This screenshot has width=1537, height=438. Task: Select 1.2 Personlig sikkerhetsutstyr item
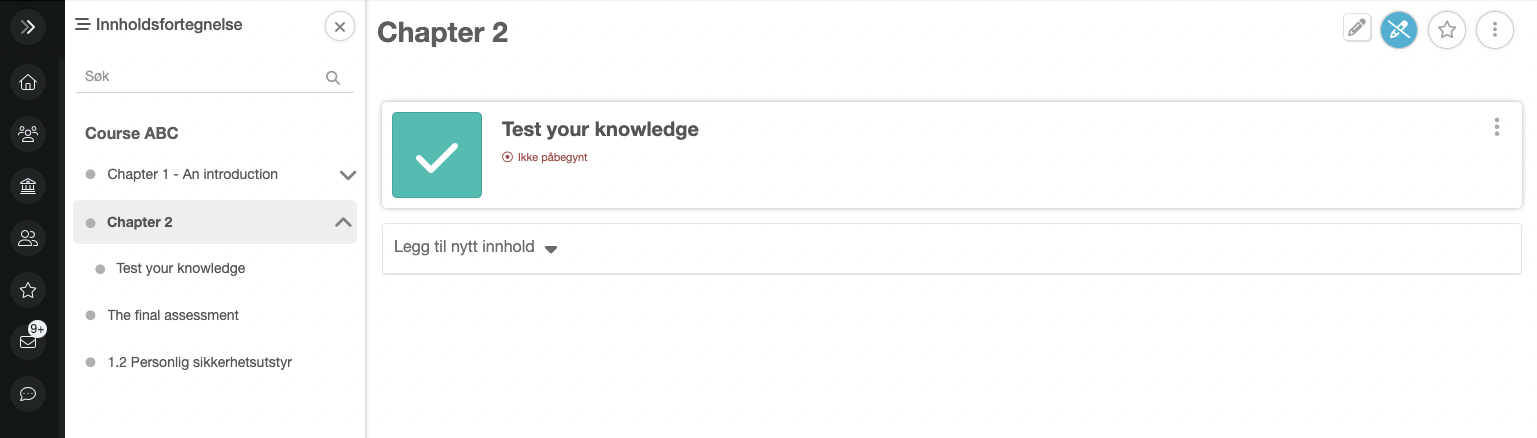tap(199, 362)
